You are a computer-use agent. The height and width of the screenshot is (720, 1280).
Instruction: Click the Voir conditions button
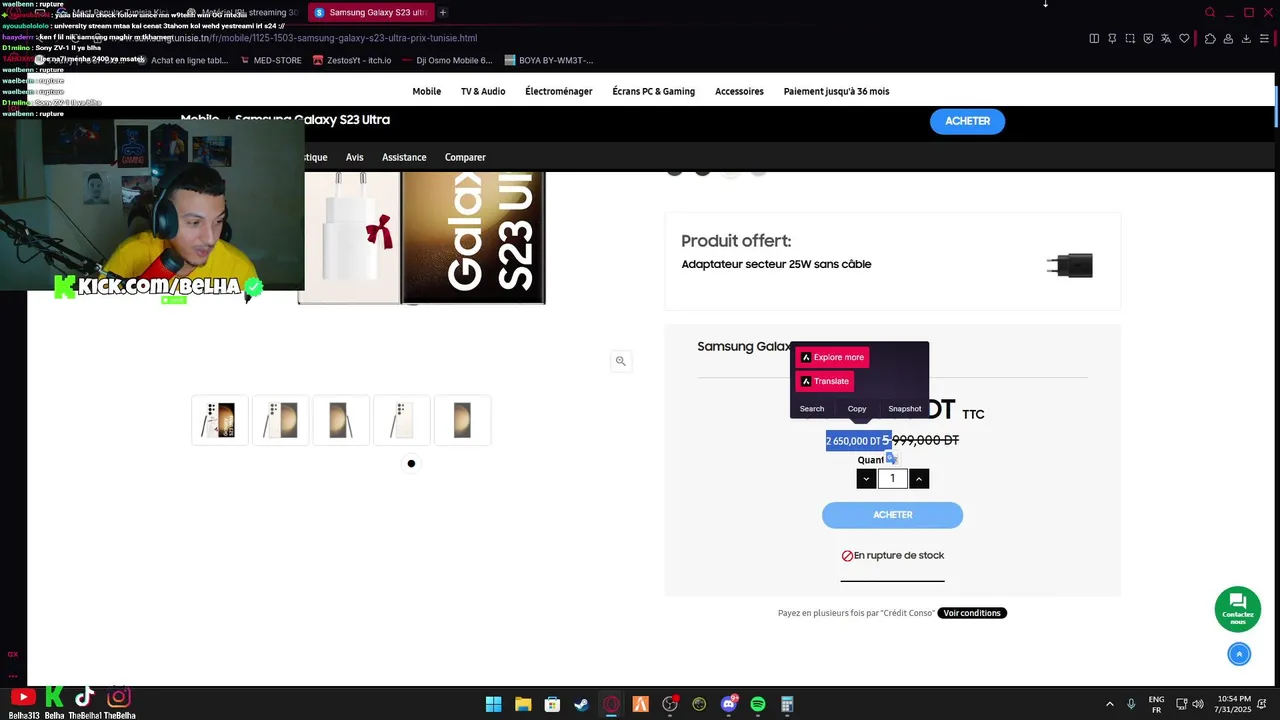(972, 613)
